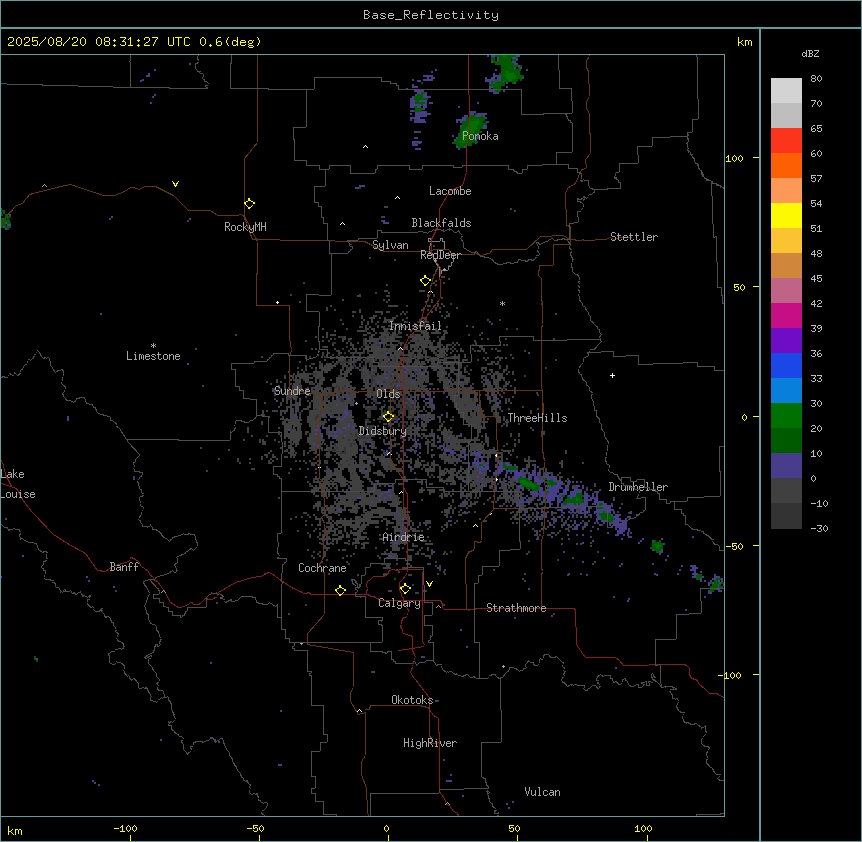The height and width of the screenshot is (842, 862).
Task: Click the ThreeHills label
Action: [537, 418]
